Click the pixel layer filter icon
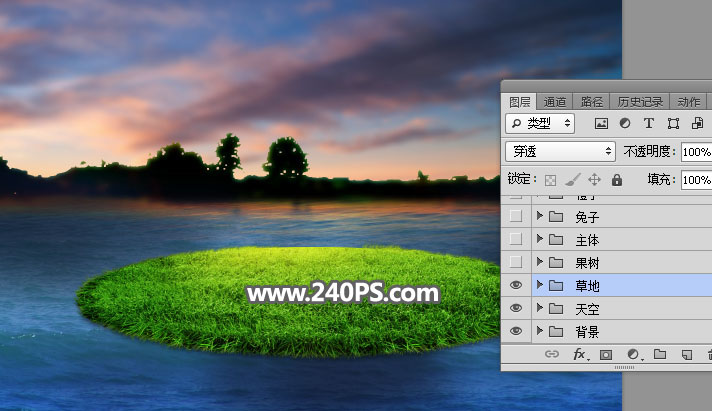The image size is (712, 411). 601,123
